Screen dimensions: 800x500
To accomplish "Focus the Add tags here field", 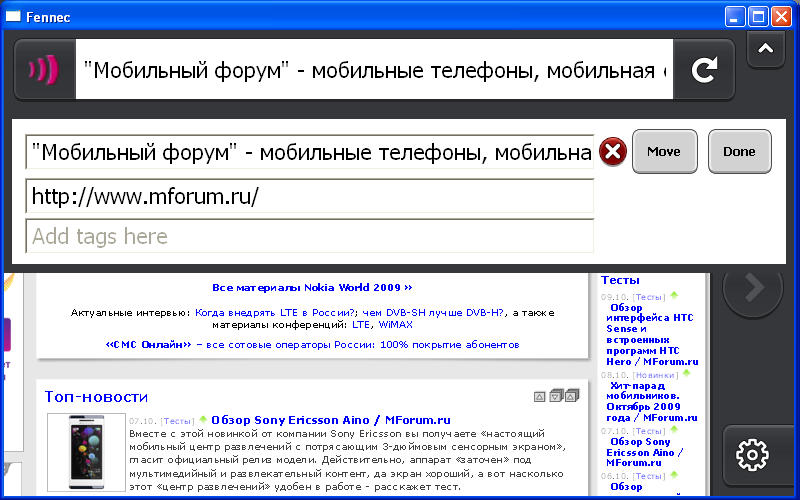I will tap(310, 236).
